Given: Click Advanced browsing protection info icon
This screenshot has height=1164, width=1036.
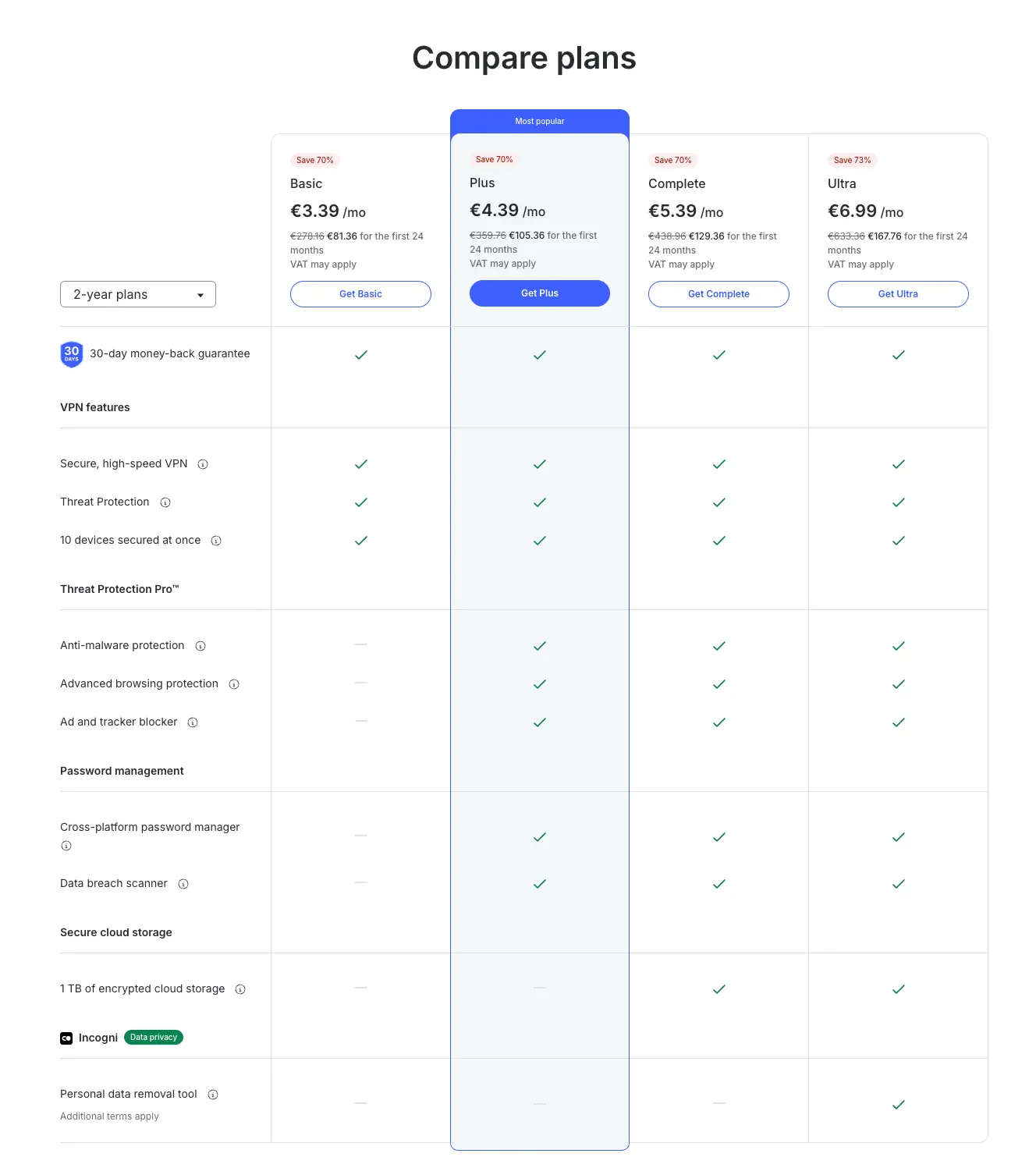Looking at the screenshot, I should coord(234,684).
